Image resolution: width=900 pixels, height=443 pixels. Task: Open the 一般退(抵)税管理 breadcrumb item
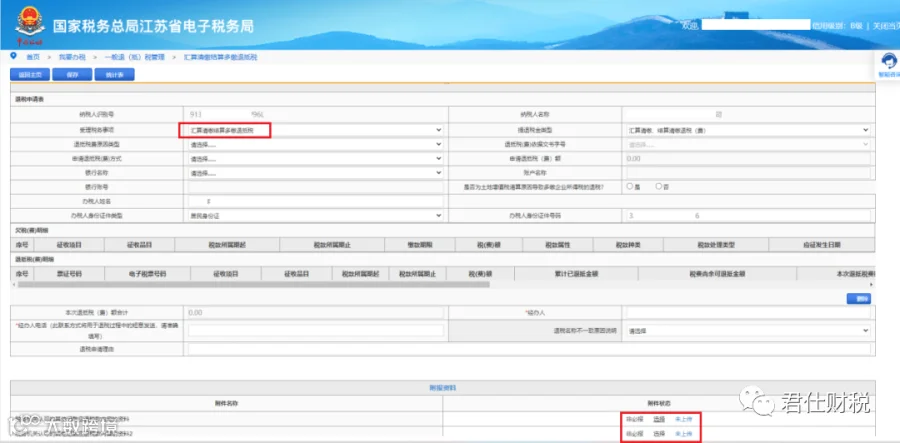coord(134,57)
